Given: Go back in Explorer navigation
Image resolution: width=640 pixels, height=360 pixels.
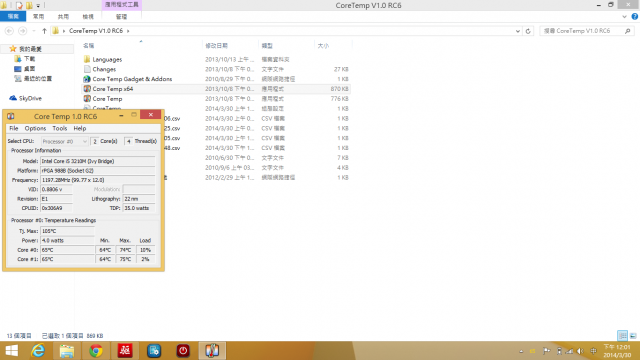Looking at the screenshot, I should [x=9, y=31].
